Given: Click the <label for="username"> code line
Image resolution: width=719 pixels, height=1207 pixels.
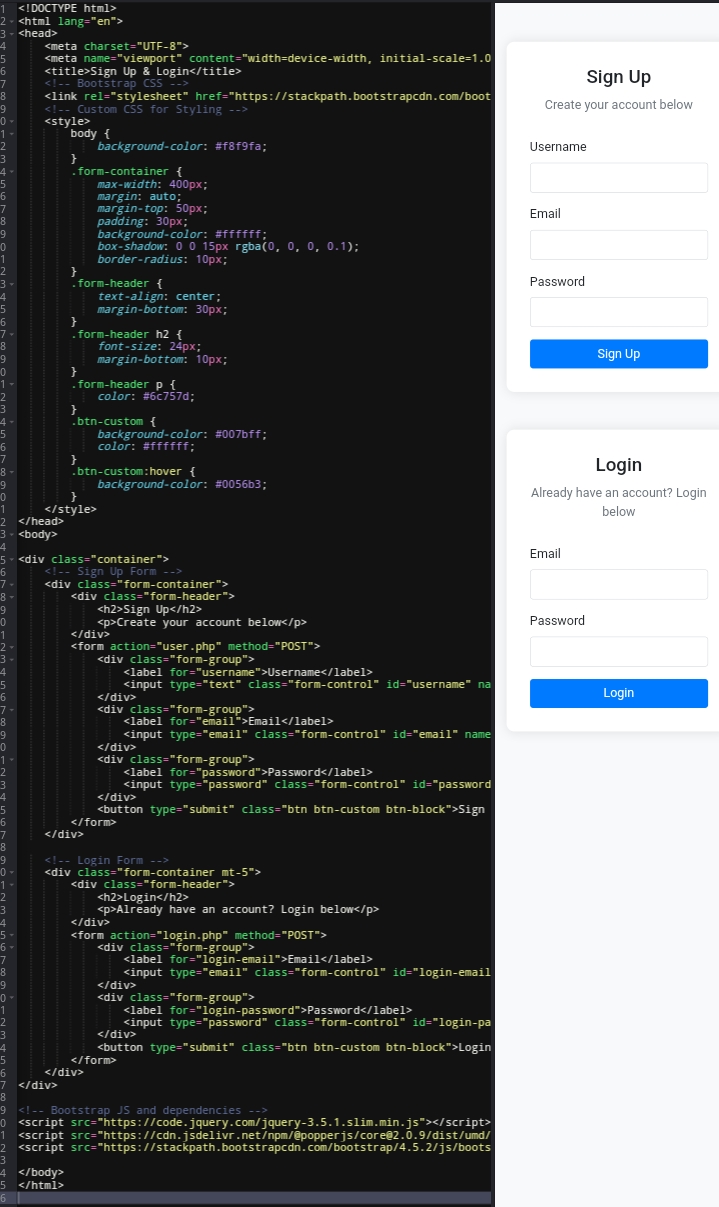Looking at the screenshot, I should click(248, 672).
